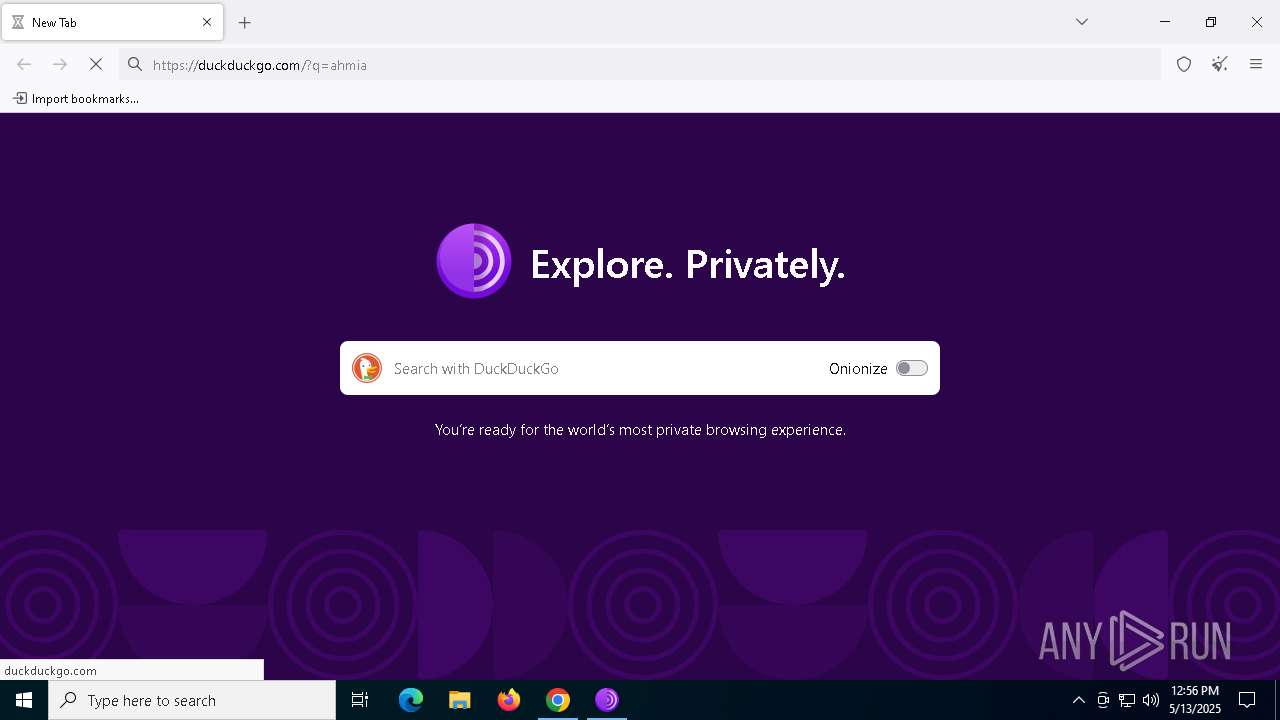Go forward one page
The width and height of the screenshot is (1280, 720).
tap(60, 65)
